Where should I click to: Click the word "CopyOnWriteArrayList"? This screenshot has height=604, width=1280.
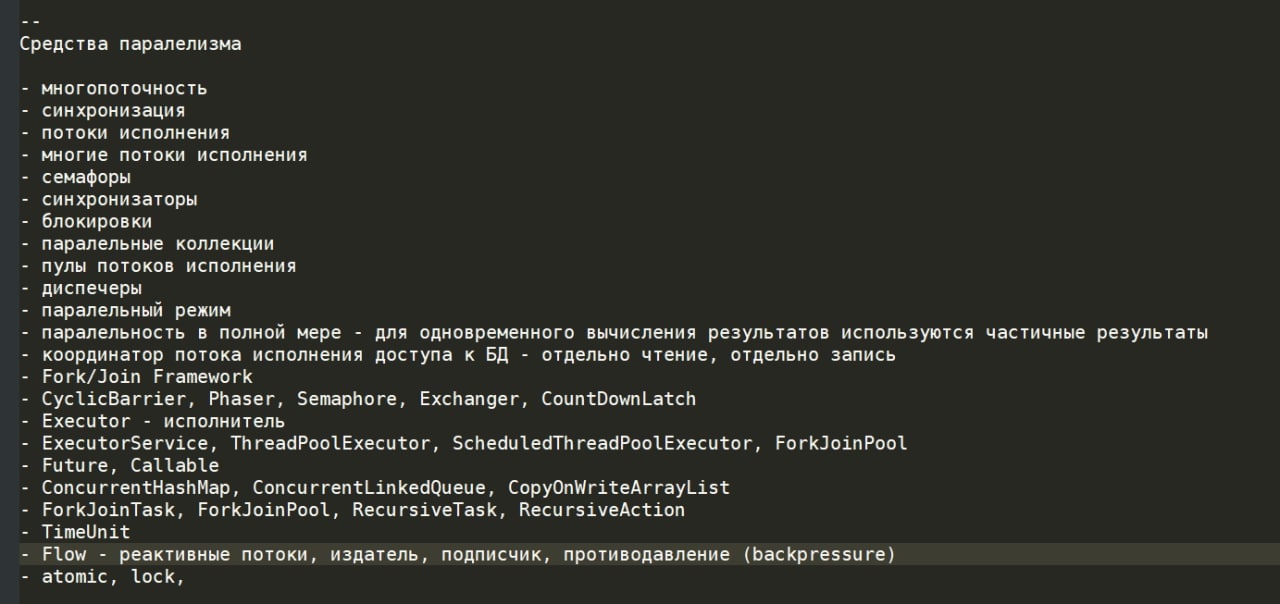click(x=619, y=488)
